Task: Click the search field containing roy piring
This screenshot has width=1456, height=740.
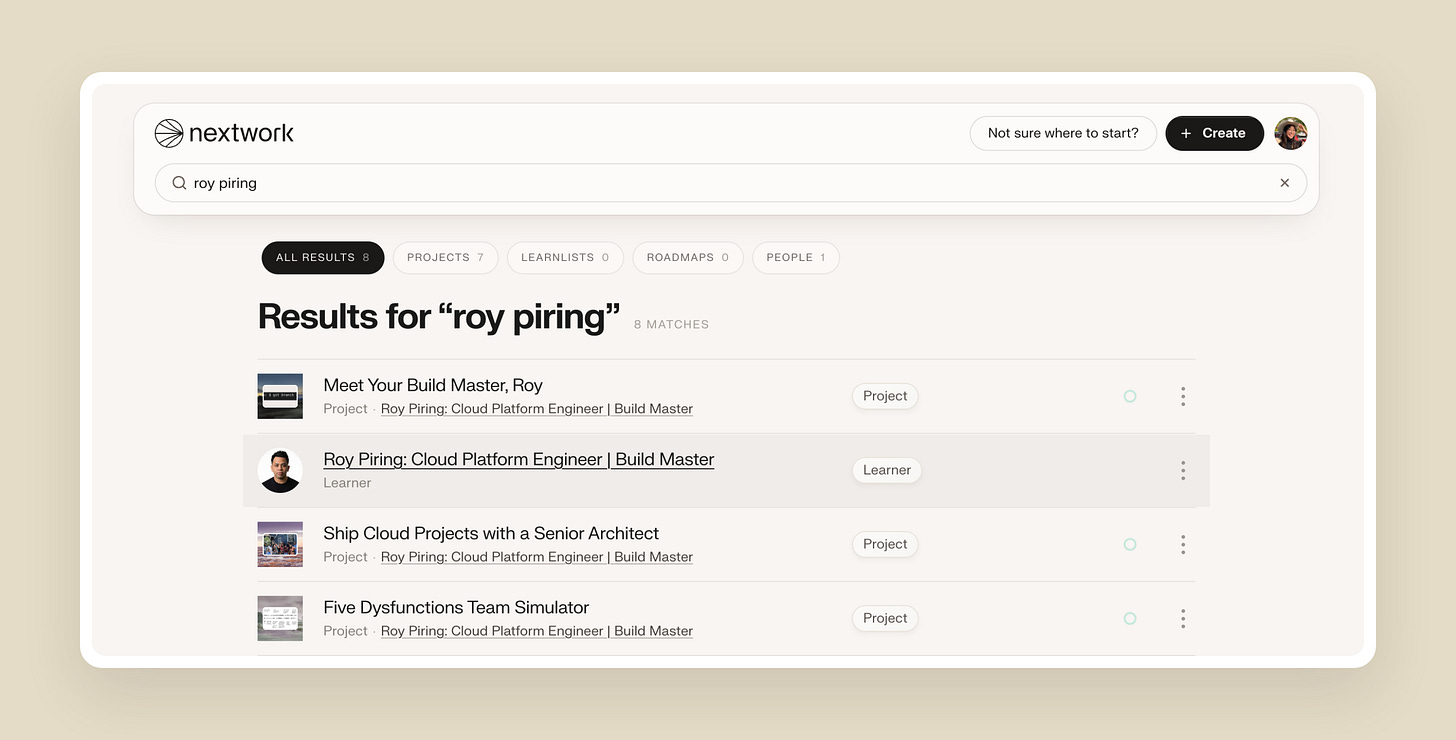Action: [x=731, y=183]
